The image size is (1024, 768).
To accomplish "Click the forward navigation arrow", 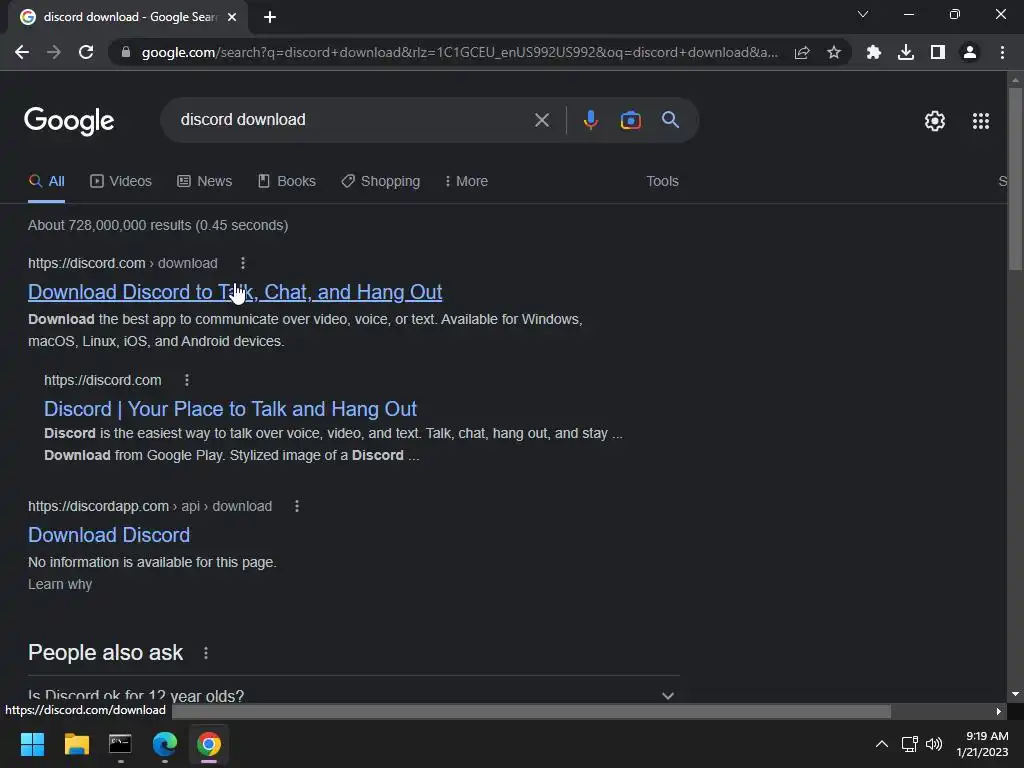I will coord(54,52).
